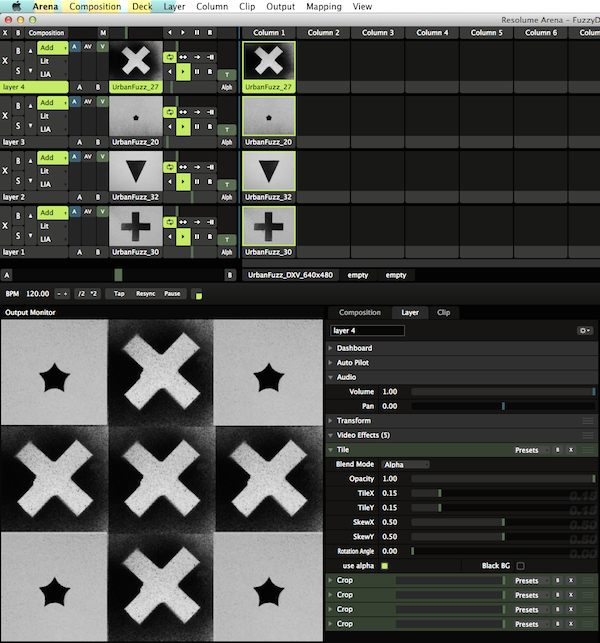The height and width of the screenshot is (643, 600).
Task: Open the Tile Blend Mode Alpha dropdown
Action: coord(405,464)
